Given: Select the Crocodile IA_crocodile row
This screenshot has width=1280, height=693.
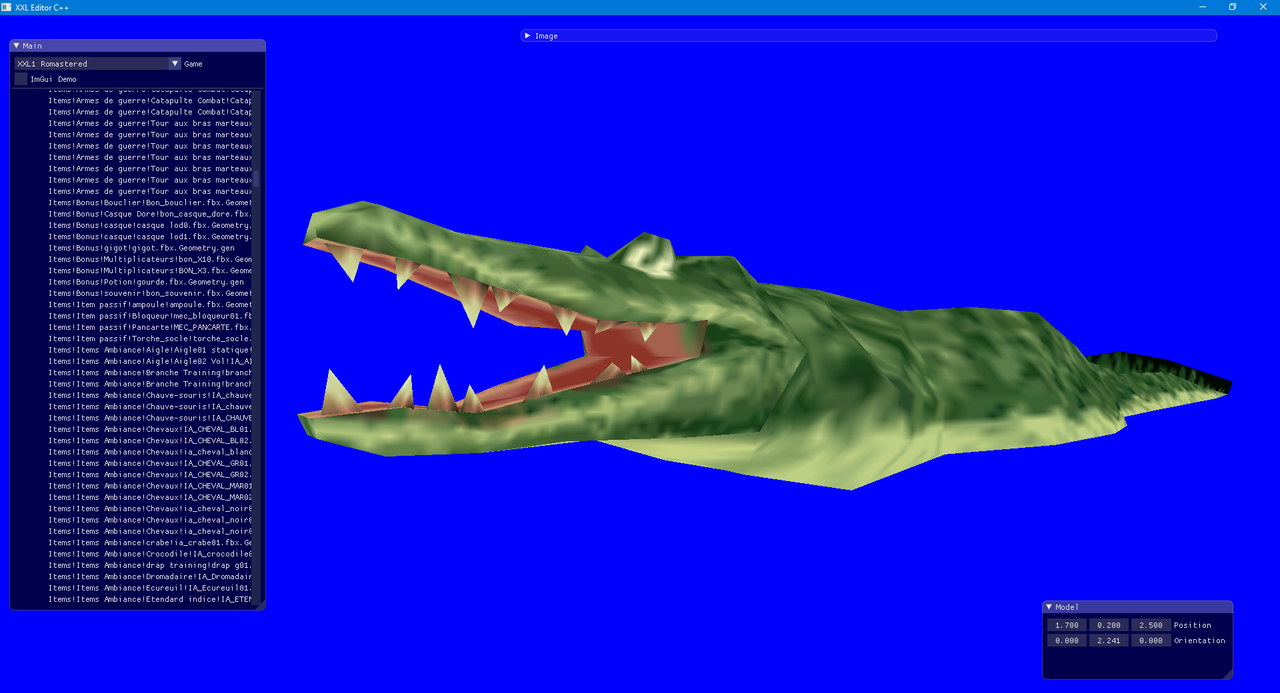Looking at the screenshot, I should (150, 554).
